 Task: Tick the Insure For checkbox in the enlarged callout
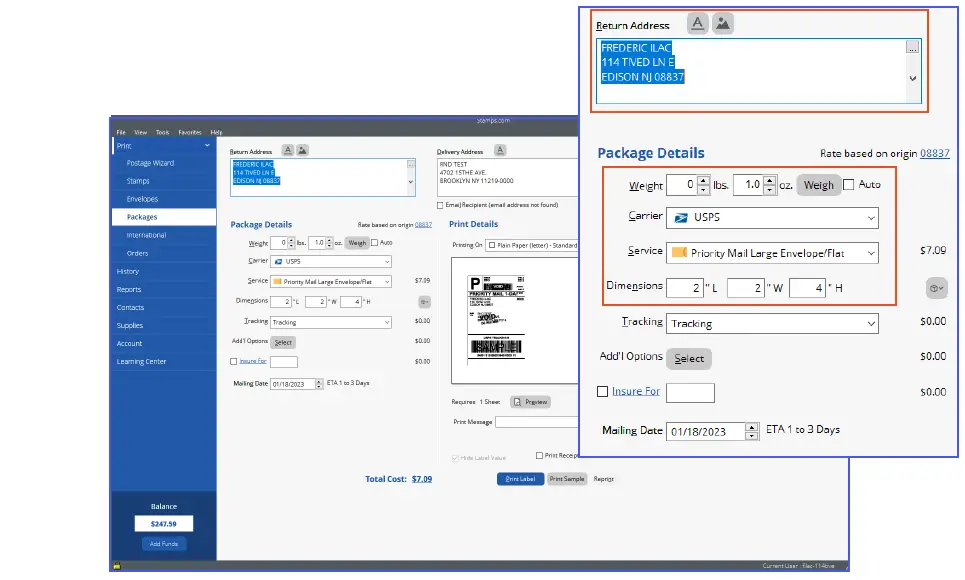tap(603, 392)
